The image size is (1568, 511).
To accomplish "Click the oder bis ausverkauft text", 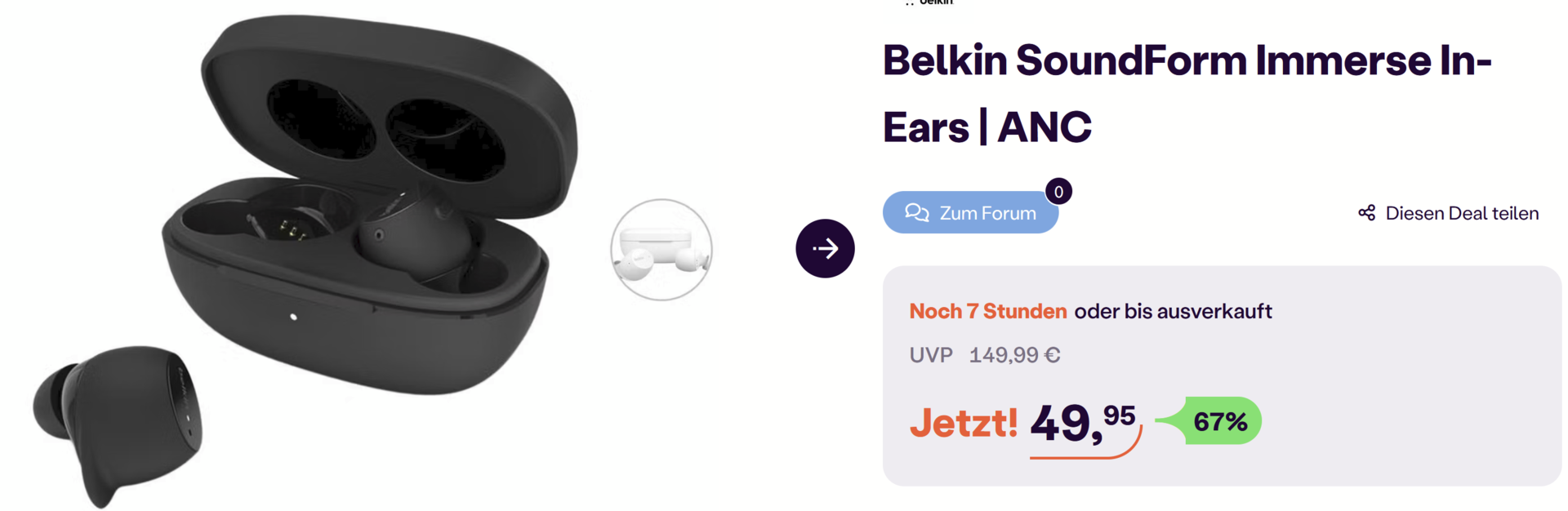I will [1173, 311].
